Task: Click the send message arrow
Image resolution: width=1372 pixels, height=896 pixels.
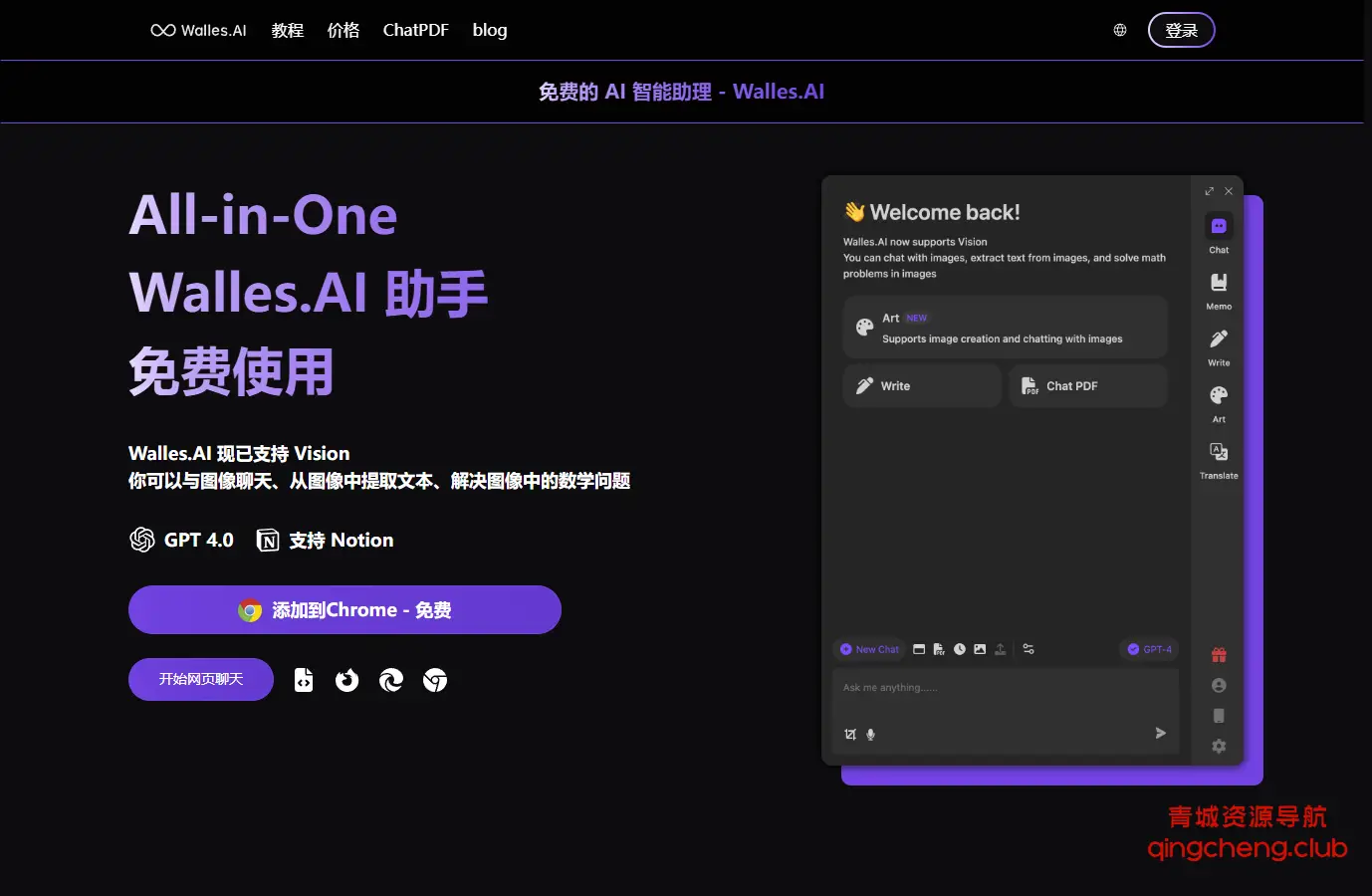Action: coord(1160,733)
